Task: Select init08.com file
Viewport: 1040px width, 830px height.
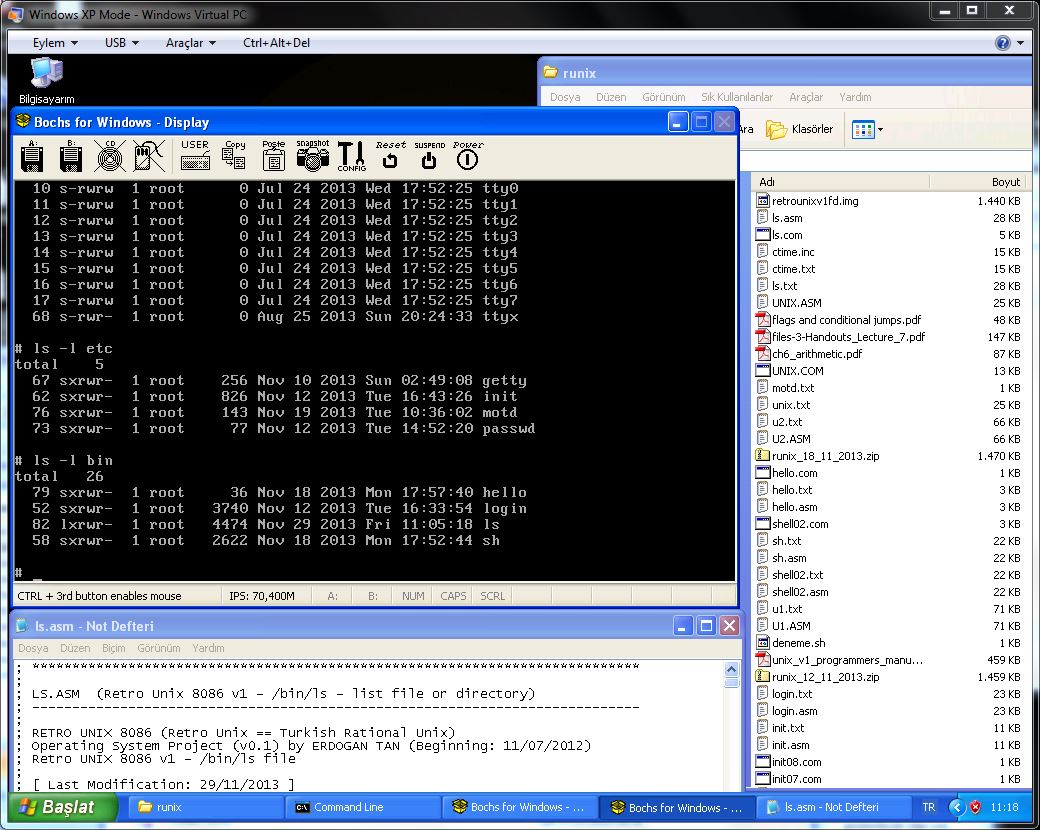Action: click(x=789, y=762)
